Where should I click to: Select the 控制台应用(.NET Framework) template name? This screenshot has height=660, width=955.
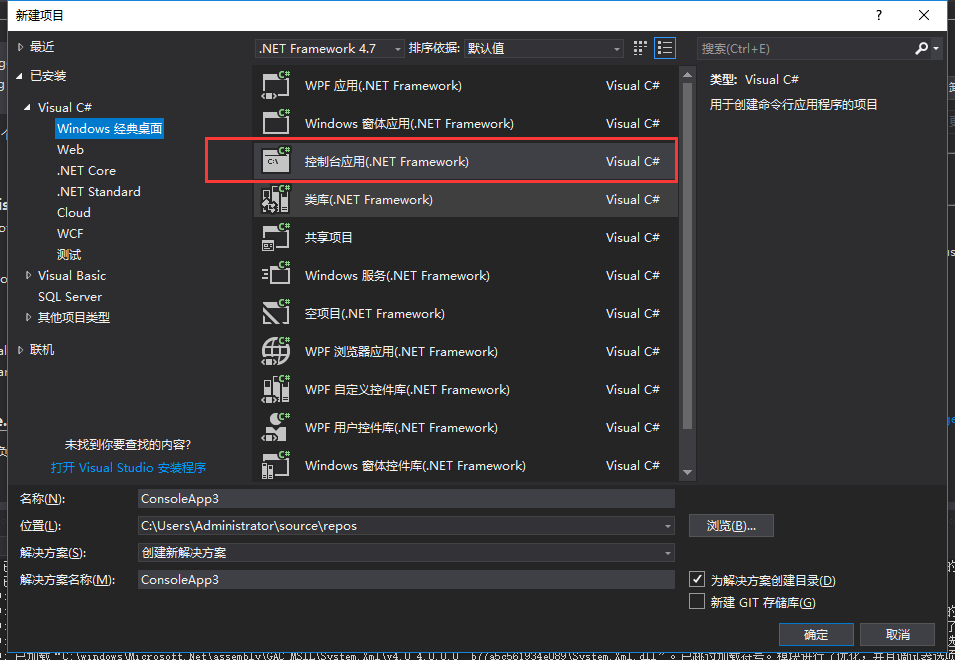(387, 161)
